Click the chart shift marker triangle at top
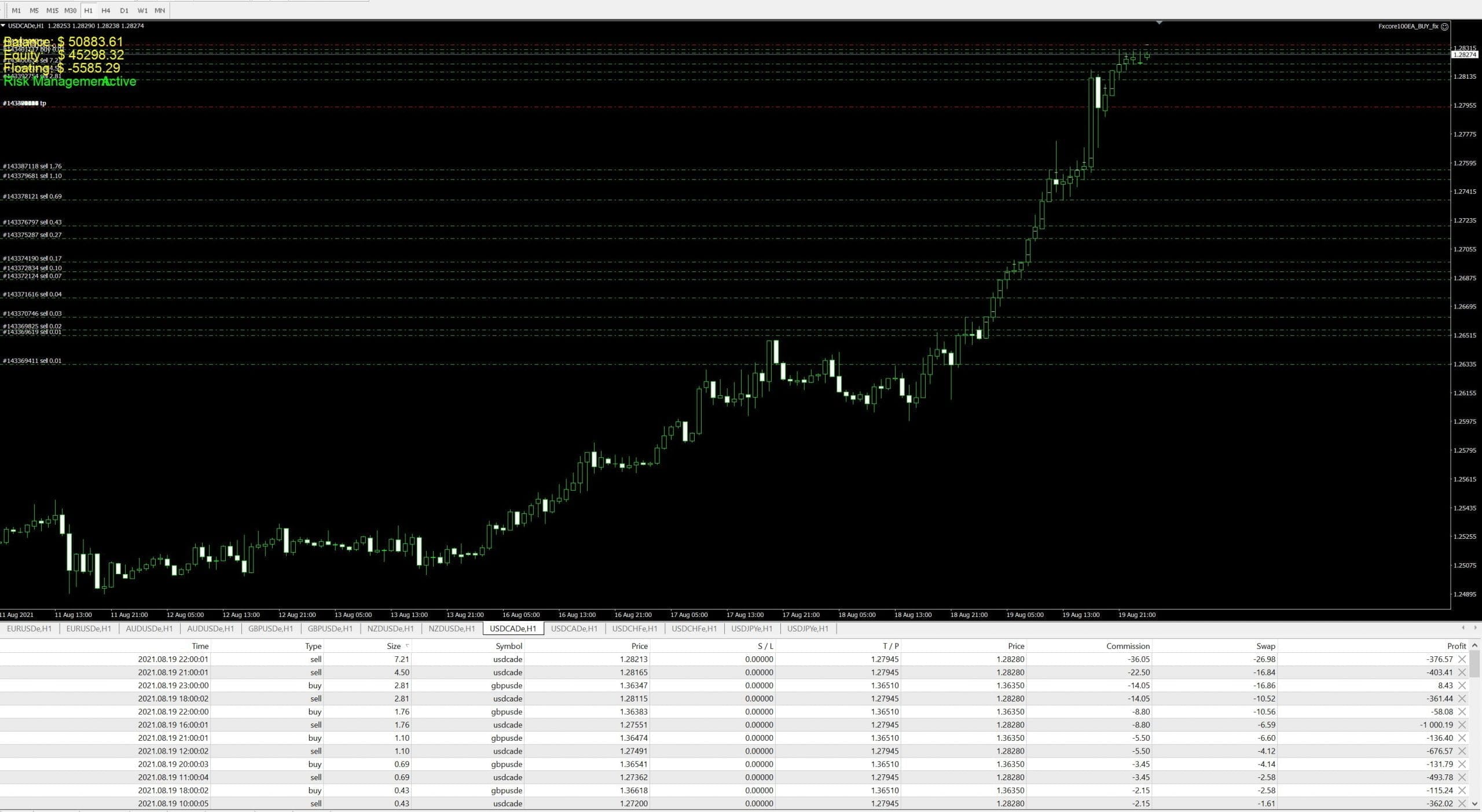This screenshot has width=1482, height=812. (1159, 23)
